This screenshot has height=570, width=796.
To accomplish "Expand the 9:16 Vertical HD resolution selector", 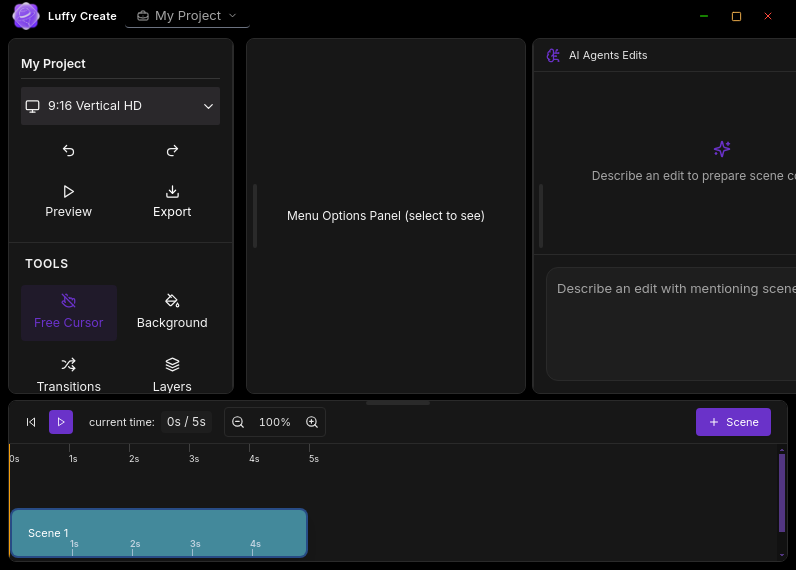I will [120, 106].
